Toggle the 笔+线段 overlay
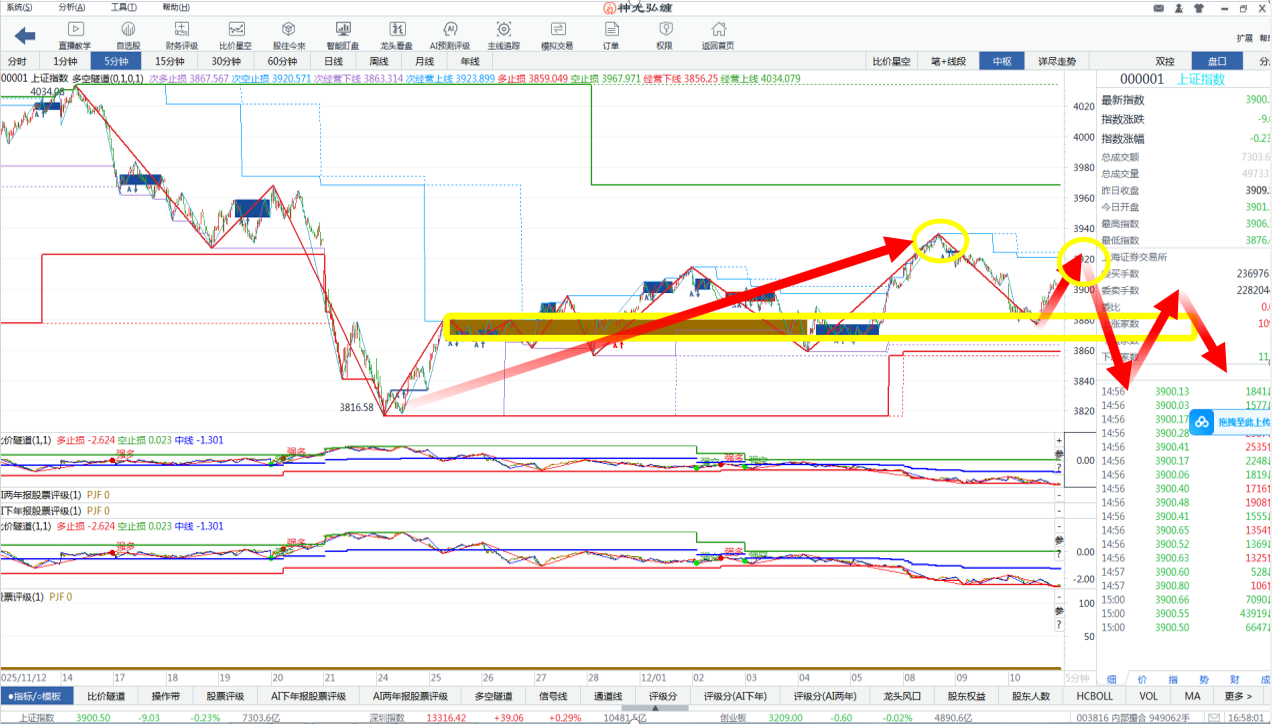Viewport: 1272px width, 724px height. pos(948,61)
